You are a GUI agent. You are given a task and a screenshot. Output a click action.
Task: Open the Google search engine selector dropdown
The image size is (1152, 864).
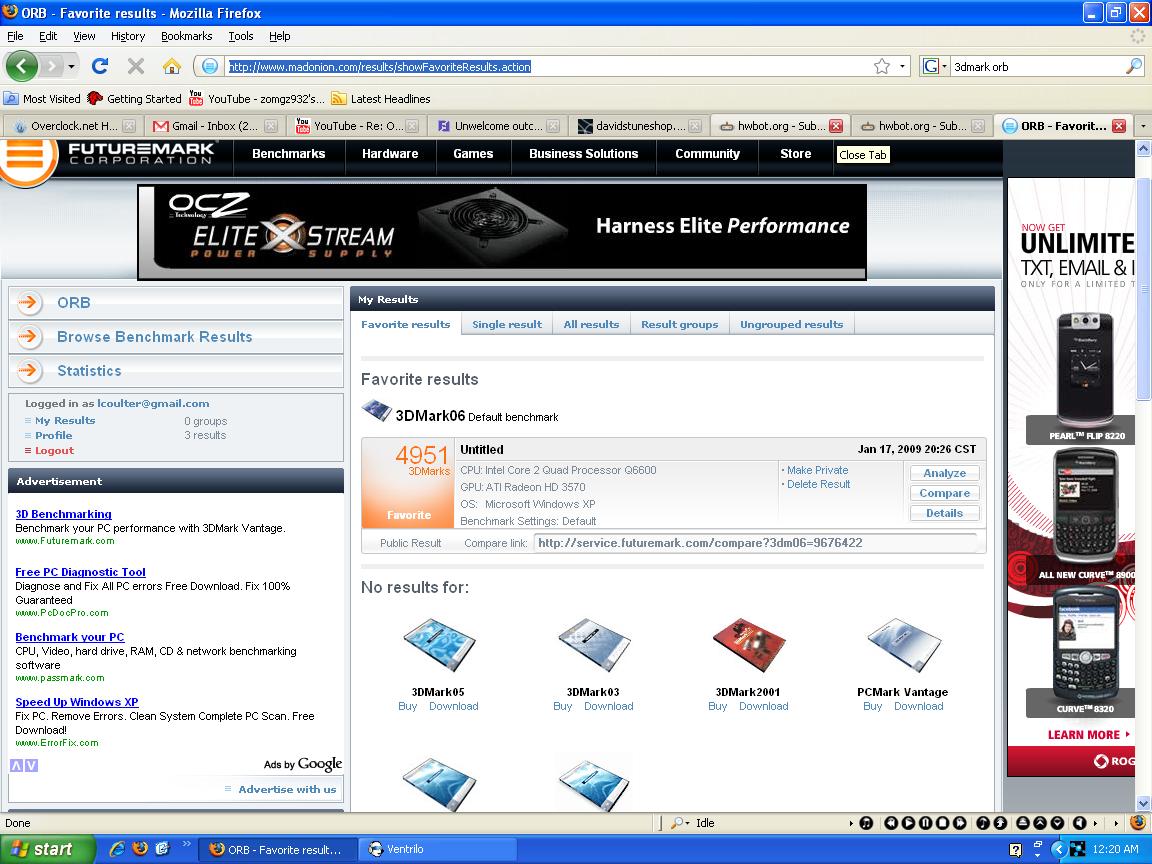[934, 67]
